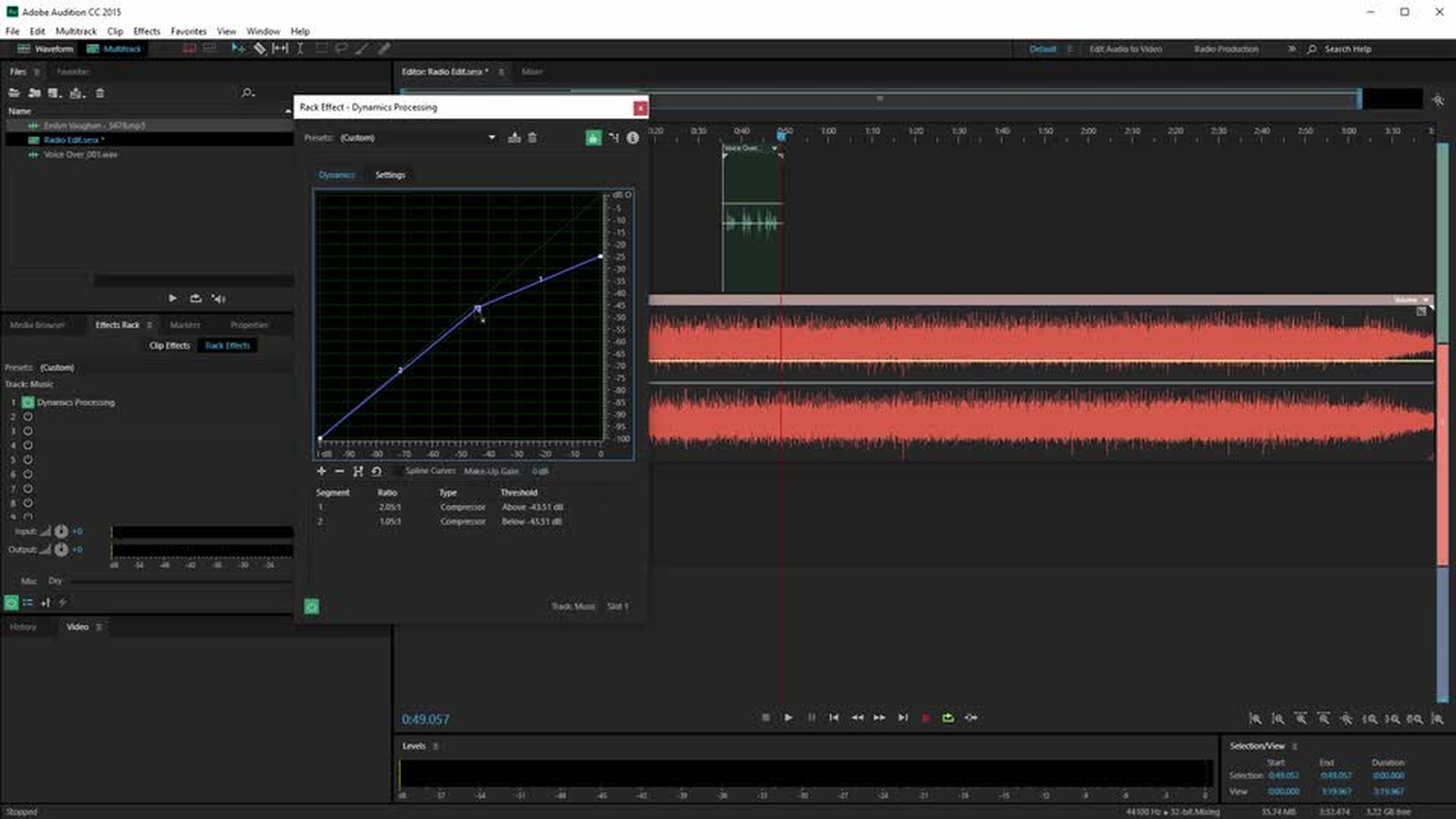1456x819 pixels.
Task: Toggle power for effects slot 6
Action: [28, 474]
